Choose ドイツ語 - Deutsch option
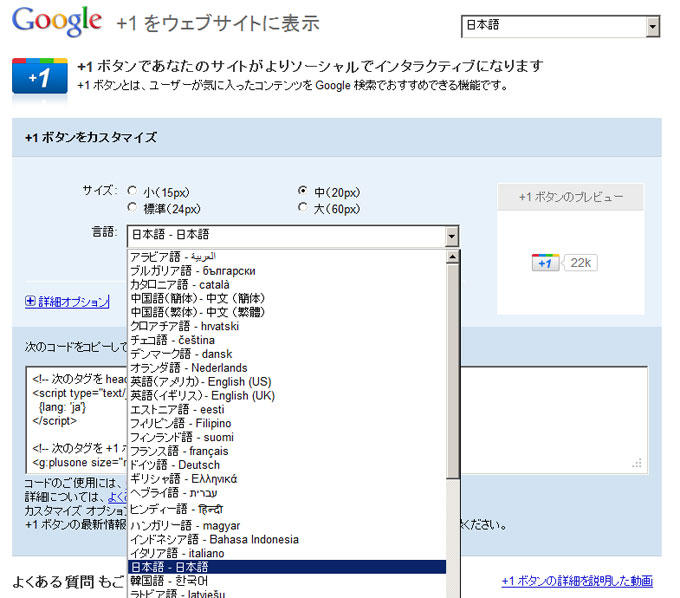Screen dimensions: 680x598 click(x=287, y=465)
